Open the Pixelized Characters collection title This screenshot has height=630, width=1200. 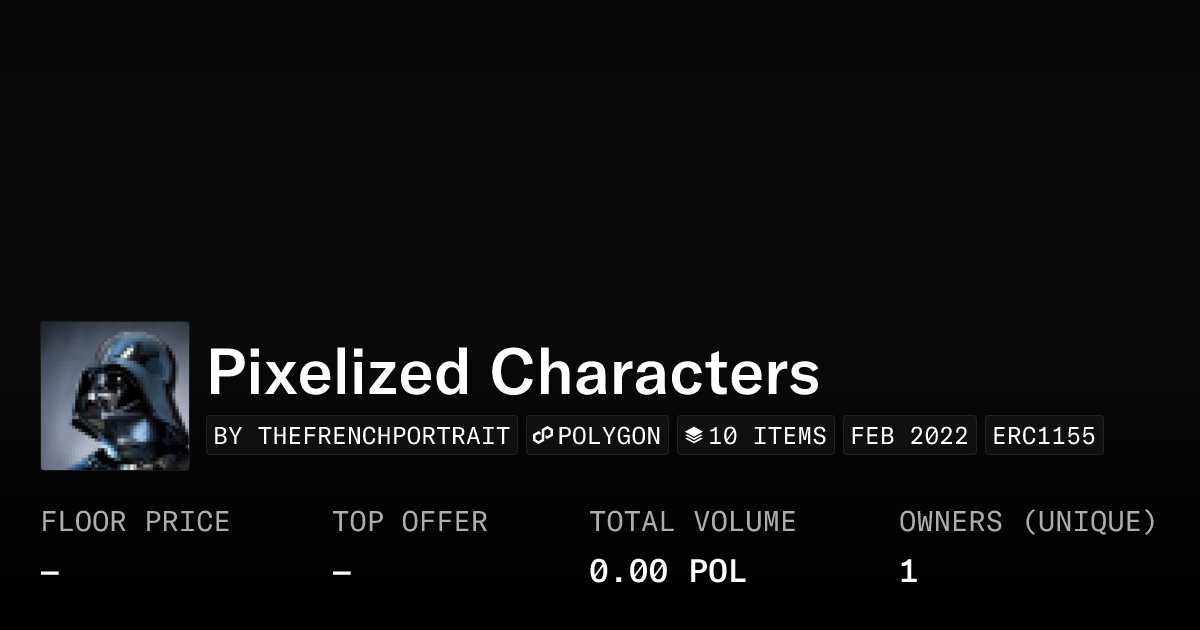[x=513, y=373]
